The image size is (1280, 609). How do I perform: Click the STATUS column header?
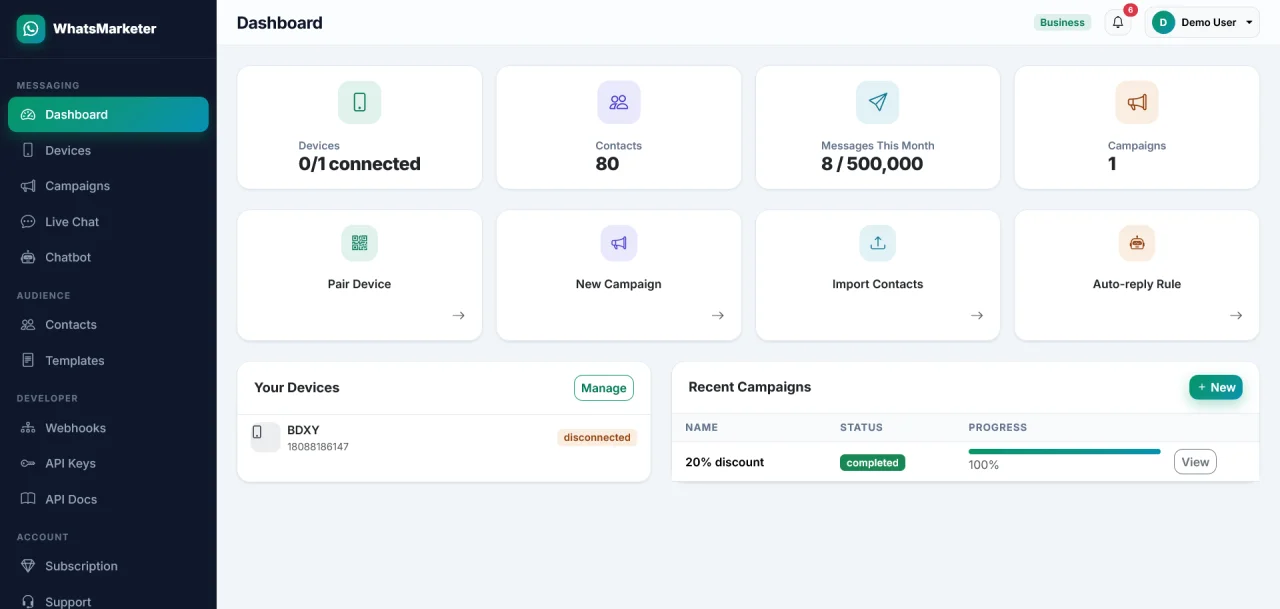click(x=861, y=427)
